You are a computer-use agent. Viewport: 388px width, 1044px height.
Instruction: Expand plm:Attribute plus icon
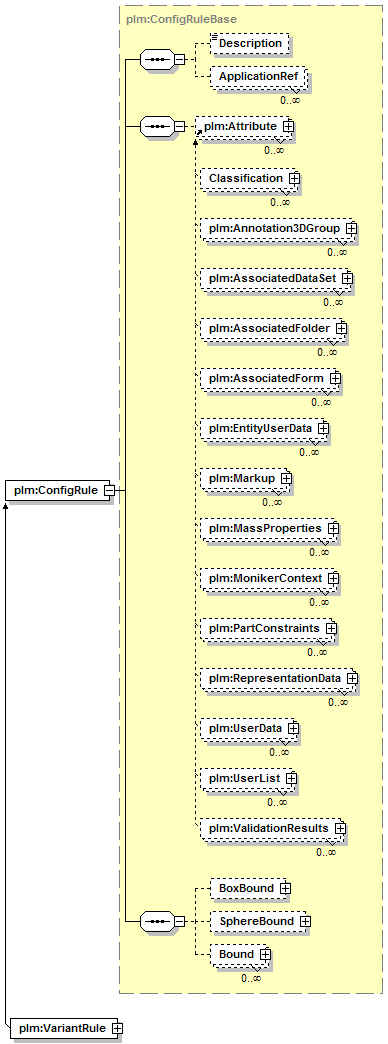(288, 125)
